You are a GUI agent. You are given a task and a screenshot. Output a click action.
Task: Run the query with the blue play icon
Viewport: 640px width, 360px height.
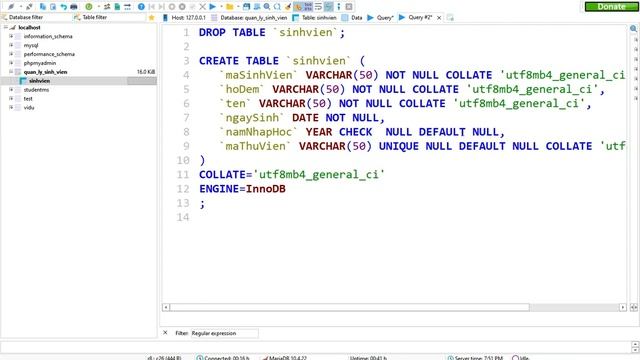pyautogui.click(x=213, y=7)
